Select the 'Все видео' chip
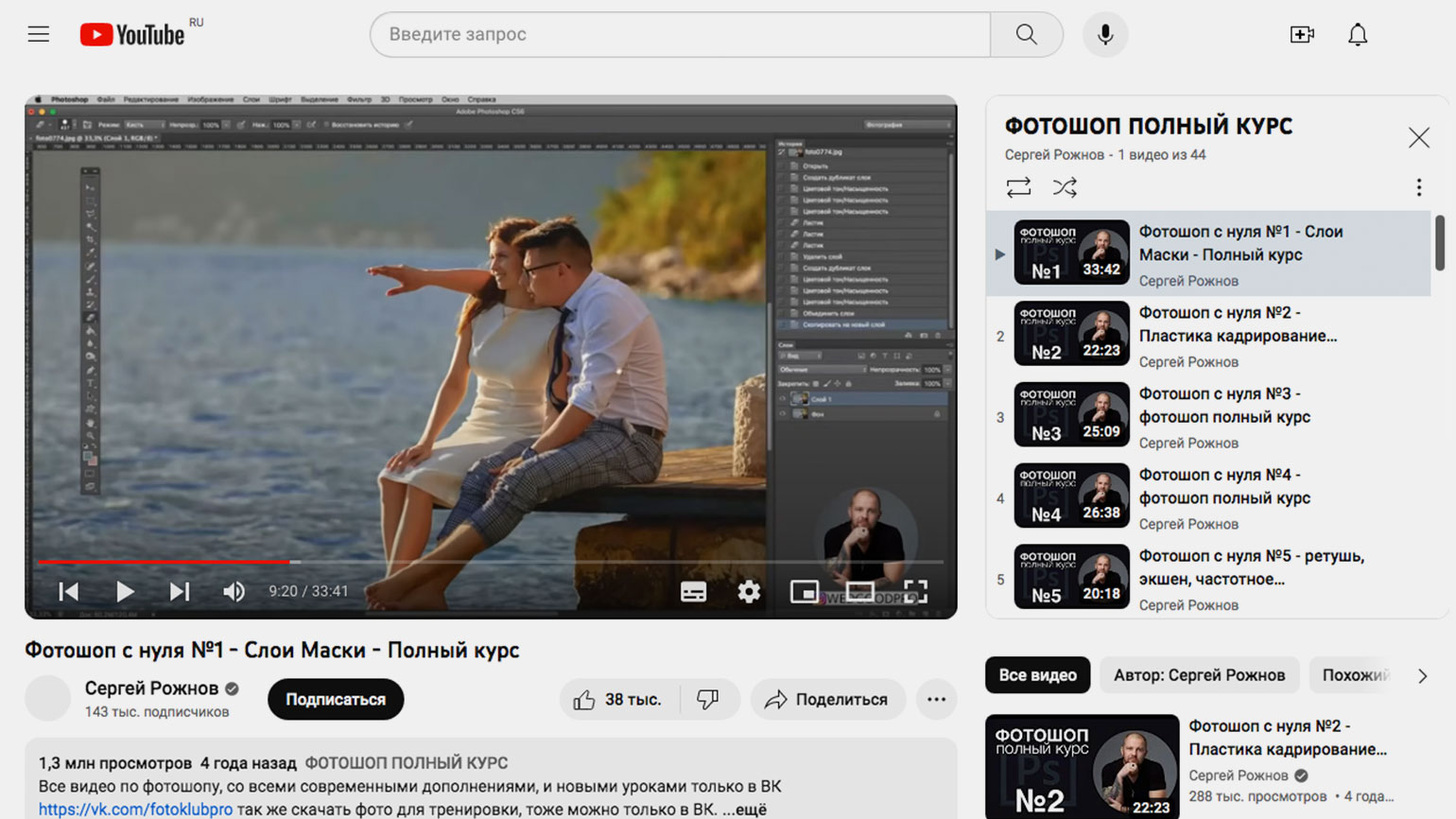 pyautogui.click(x=1038, y=675)
